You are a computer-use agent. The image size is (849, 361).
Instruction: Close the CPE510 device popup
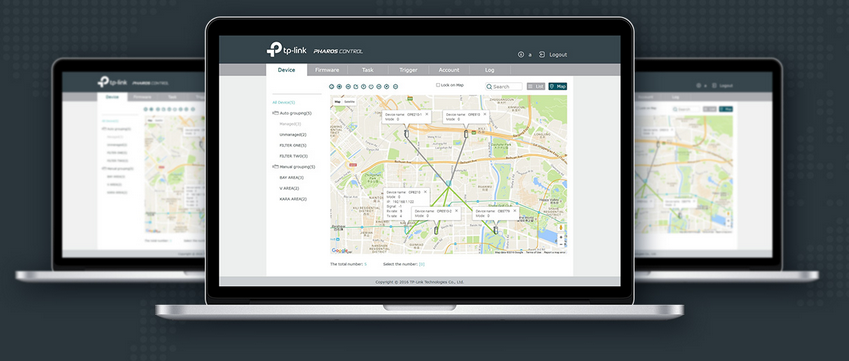(x=484, y=114)
